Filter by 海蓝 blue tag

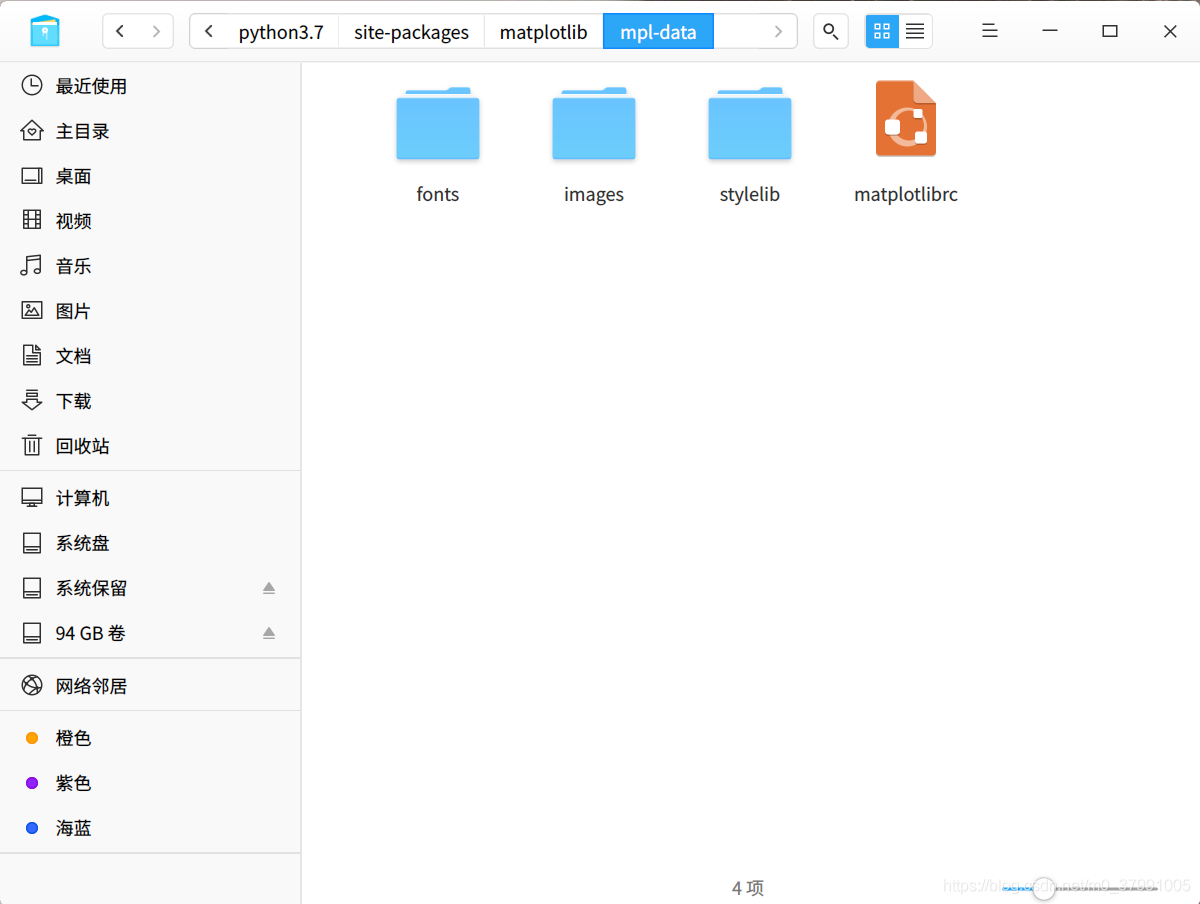[x=150, y=828]
